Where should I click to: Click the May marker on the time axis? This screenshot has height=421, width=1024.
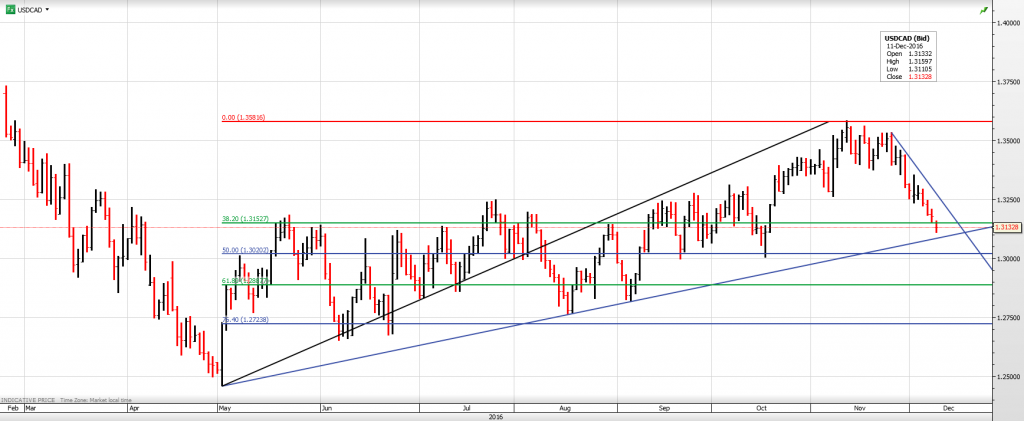pos(222,408)
